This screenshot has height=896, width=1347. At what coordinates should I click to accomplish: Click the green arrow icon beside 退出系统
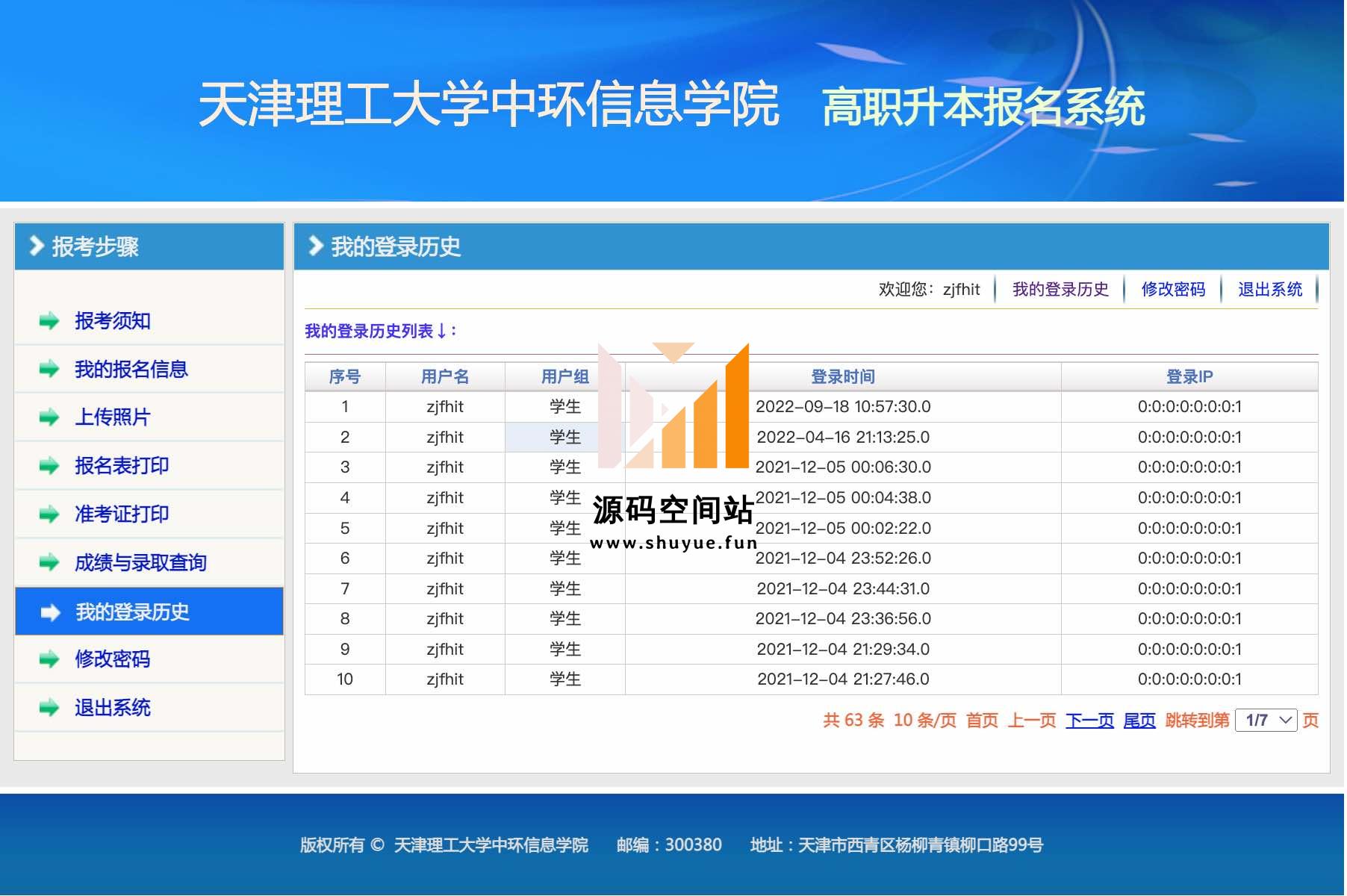pyautogui.click(x=49, y=708)
